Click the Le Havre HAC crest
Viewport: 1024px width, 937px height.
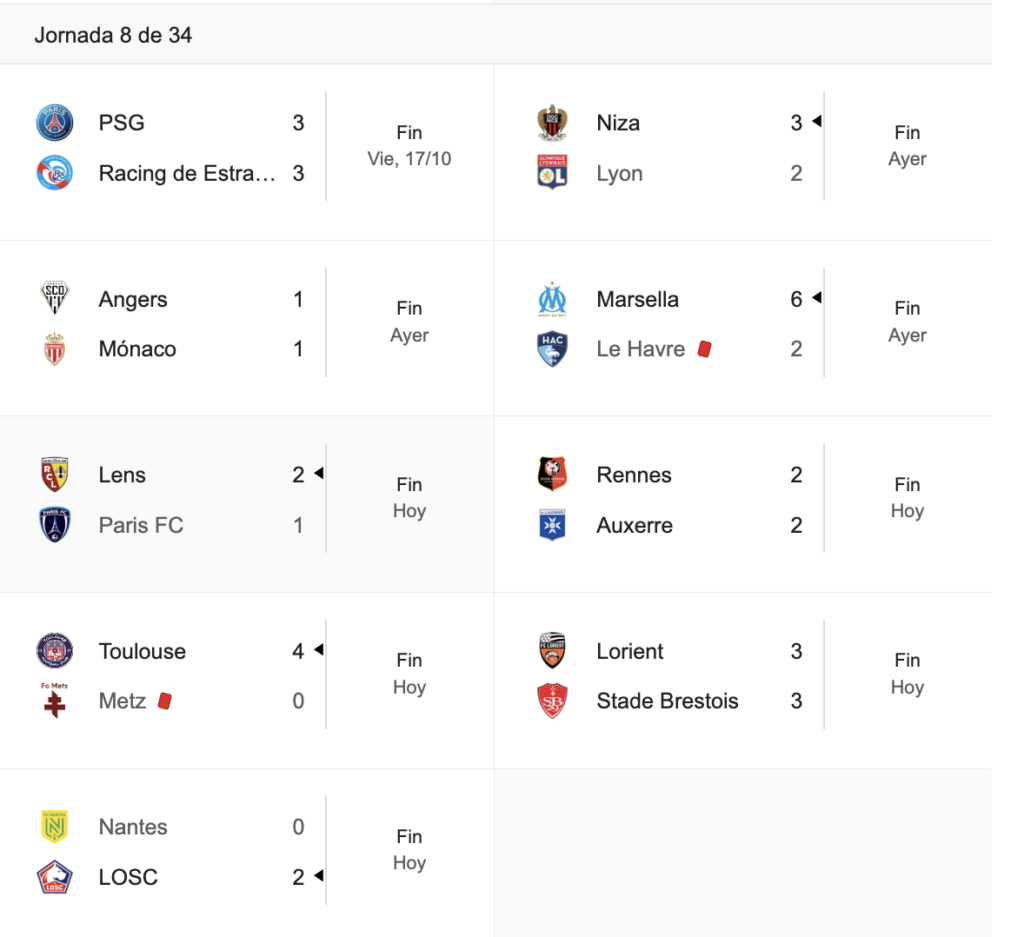tap(553, 349)
